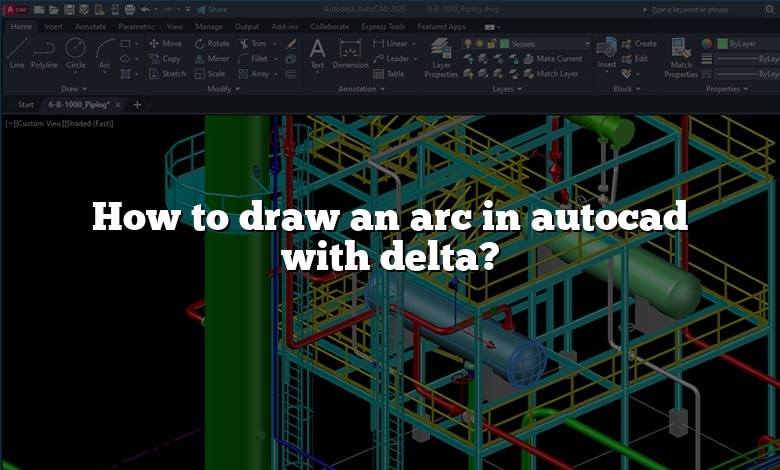
Task: Click Make Current layer button
Action: point(553,59)
